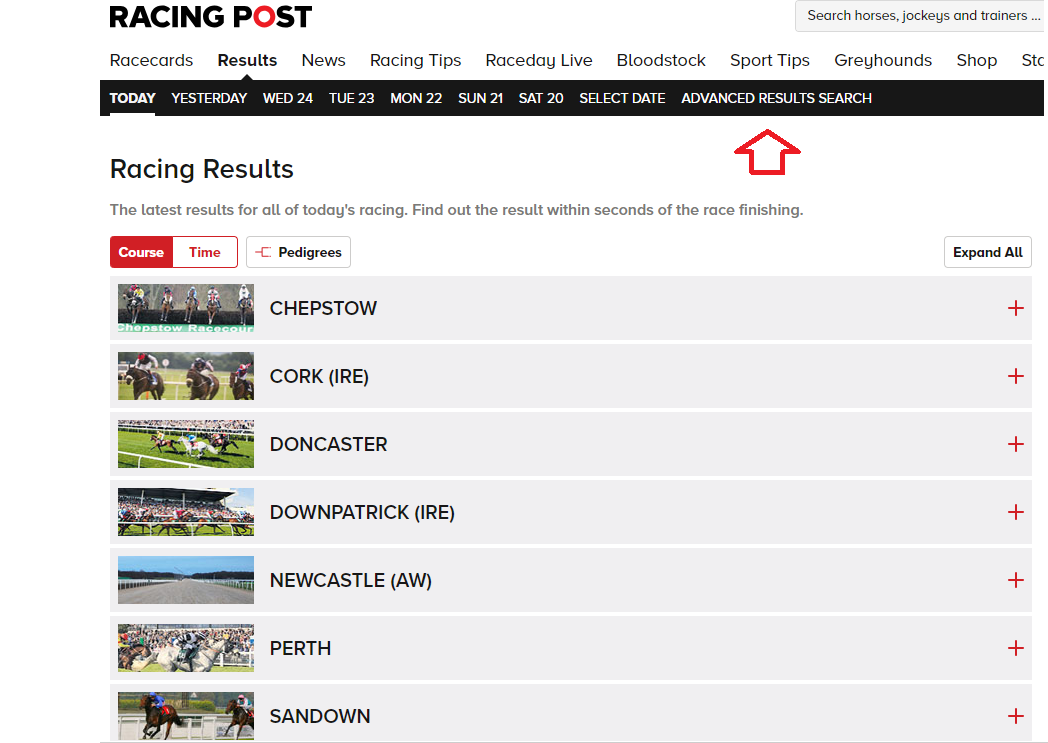Select the Results menu item
Image resolution: width=1048 pixels, height=743 pixels.
(x=247, y=60)
